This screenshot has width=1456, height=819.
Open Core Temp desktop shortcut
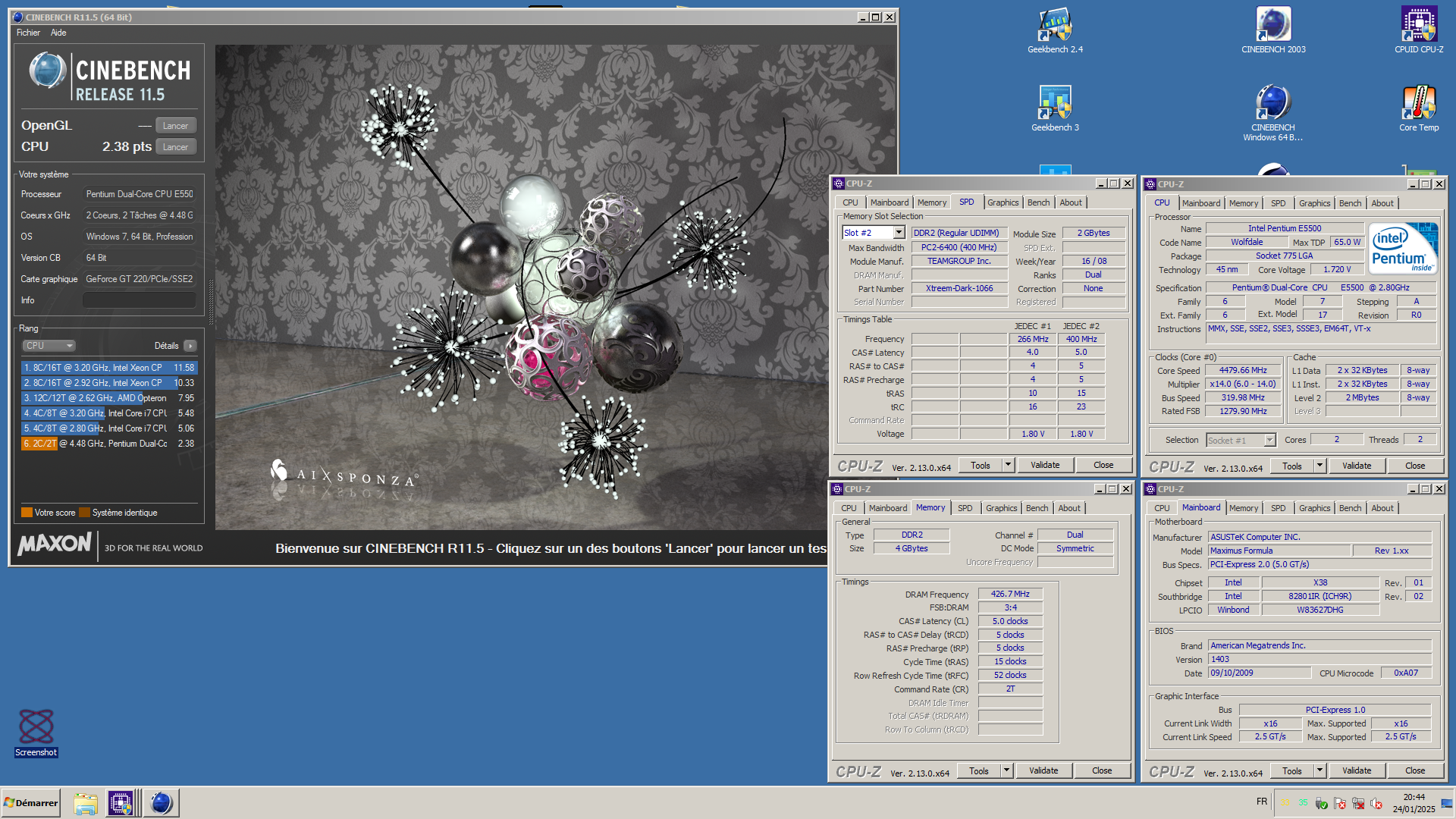[1419, 108]
